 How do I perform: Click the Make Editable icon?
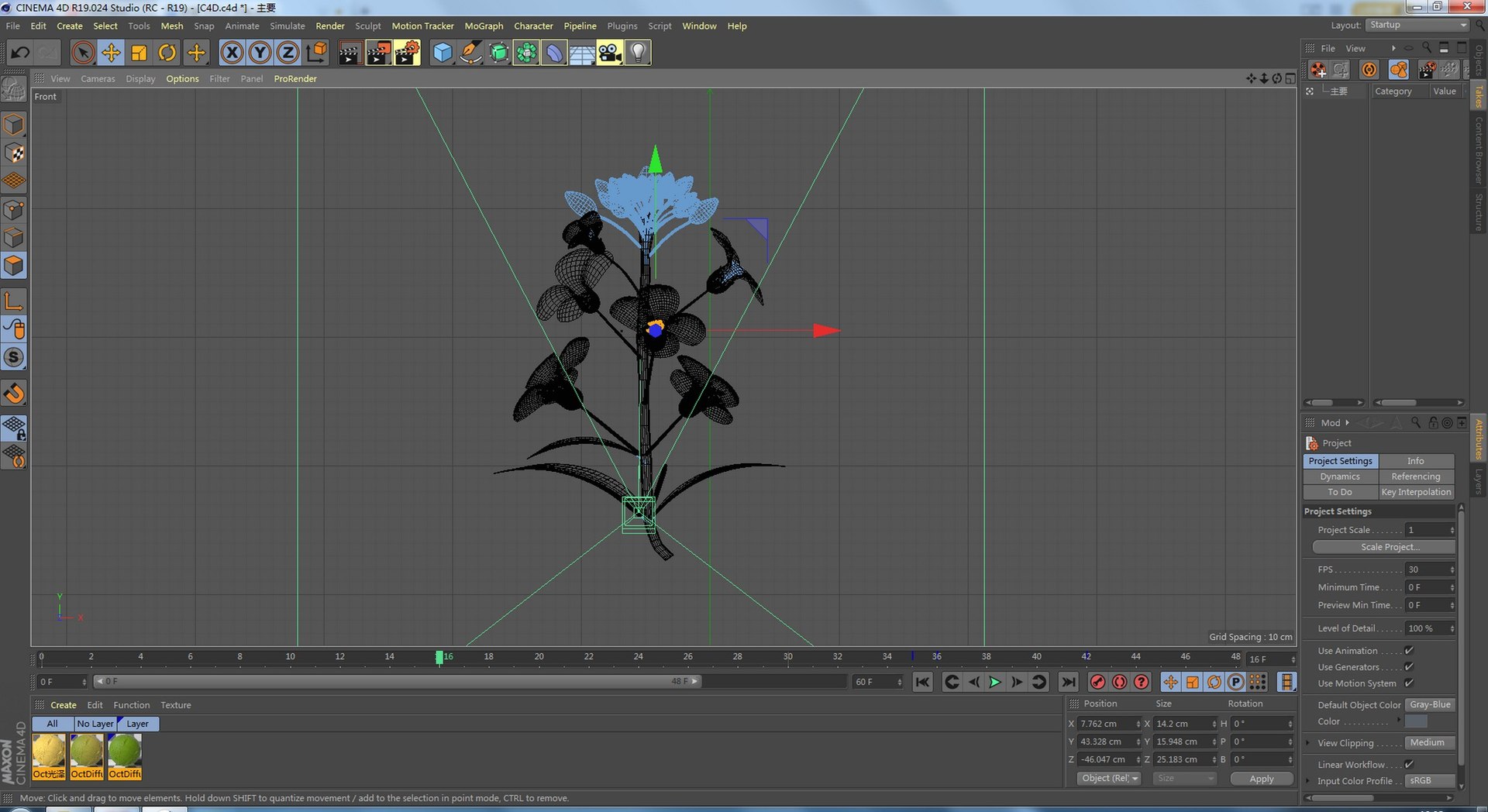(x=14, y=91)
